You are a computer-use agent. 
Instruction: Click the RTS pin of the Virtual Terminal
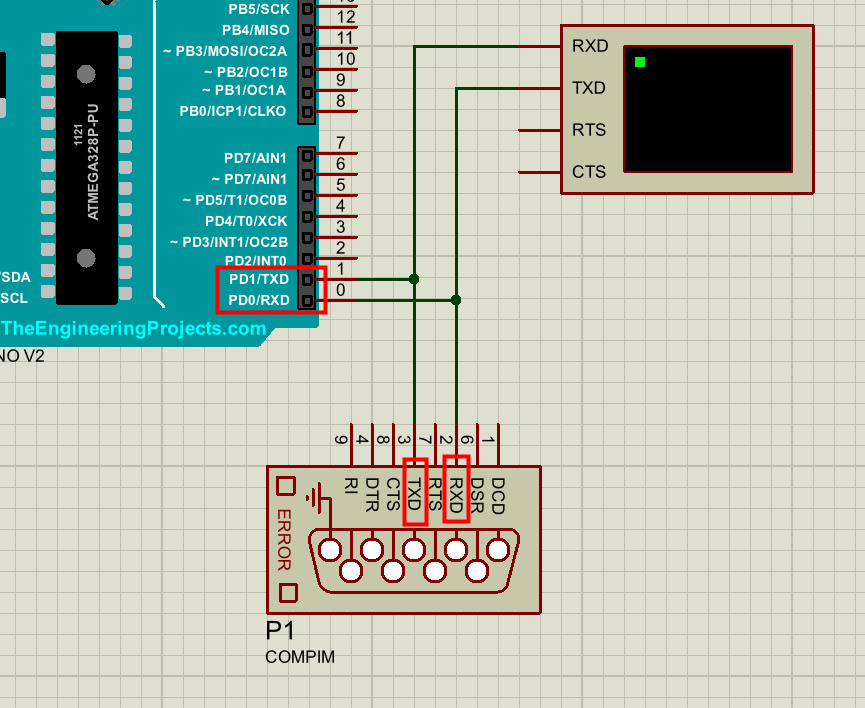(x=588, y=130)
